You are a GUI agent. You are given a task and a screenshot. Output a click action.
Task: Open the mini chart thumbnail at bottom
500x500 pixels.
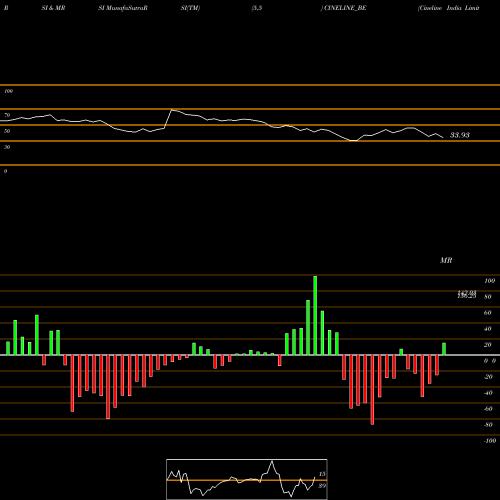[247, 479]
